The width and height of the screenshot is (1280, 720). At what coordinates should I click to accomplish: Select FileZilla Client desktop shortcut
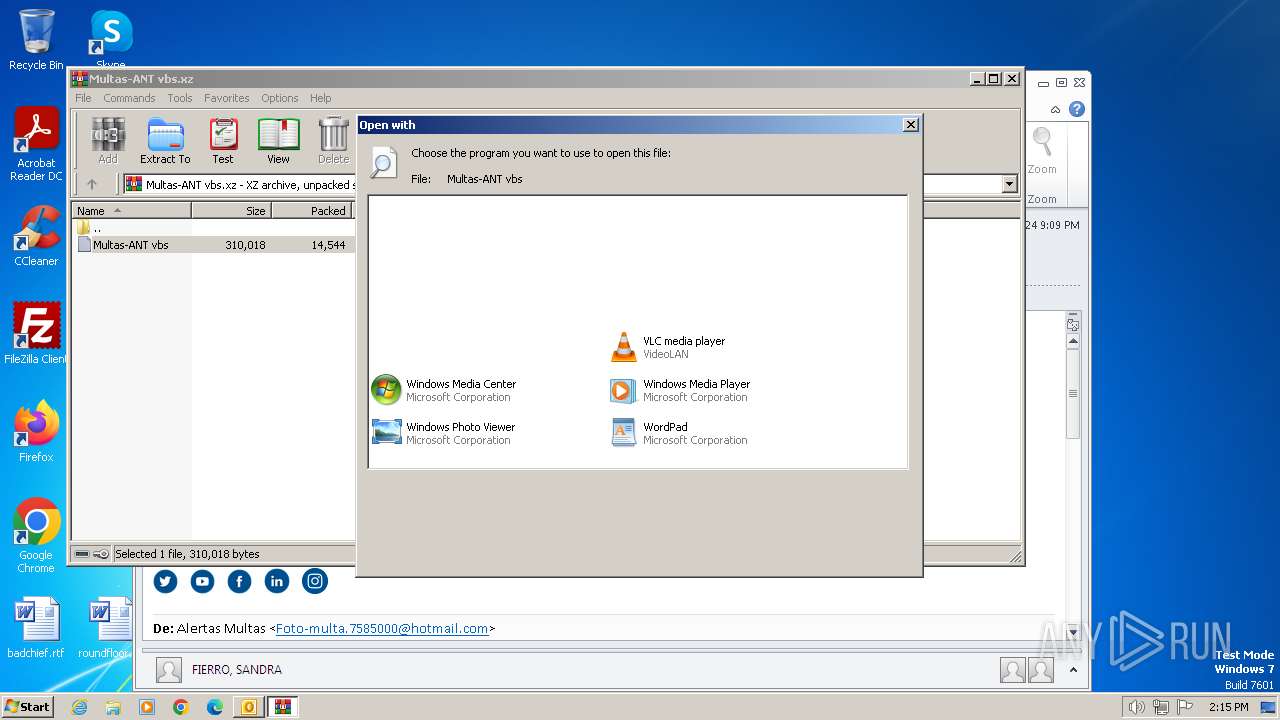(x=36, y=333)
